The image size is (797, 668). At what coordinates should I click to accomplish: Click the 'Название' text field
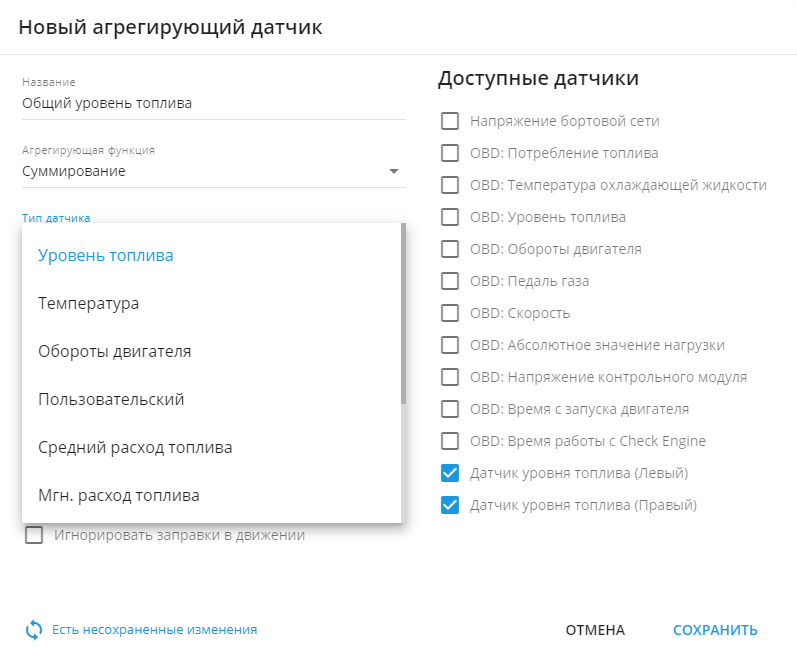213,103
